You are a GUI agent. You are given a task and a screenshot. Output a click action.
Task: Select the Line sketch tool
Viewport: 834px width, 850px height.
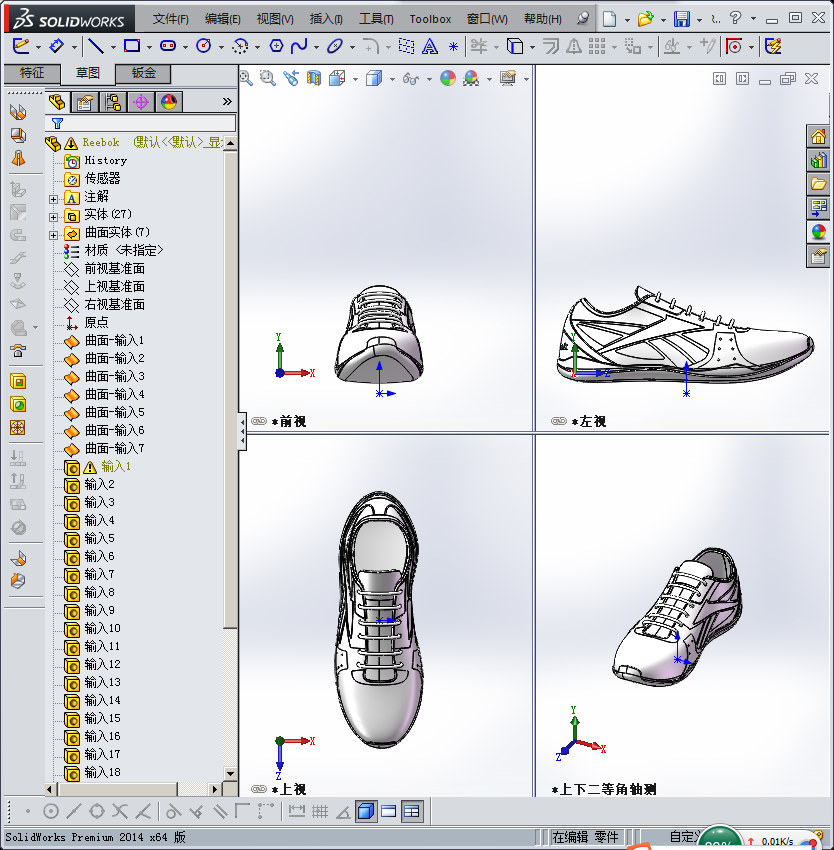coord(95,46)
